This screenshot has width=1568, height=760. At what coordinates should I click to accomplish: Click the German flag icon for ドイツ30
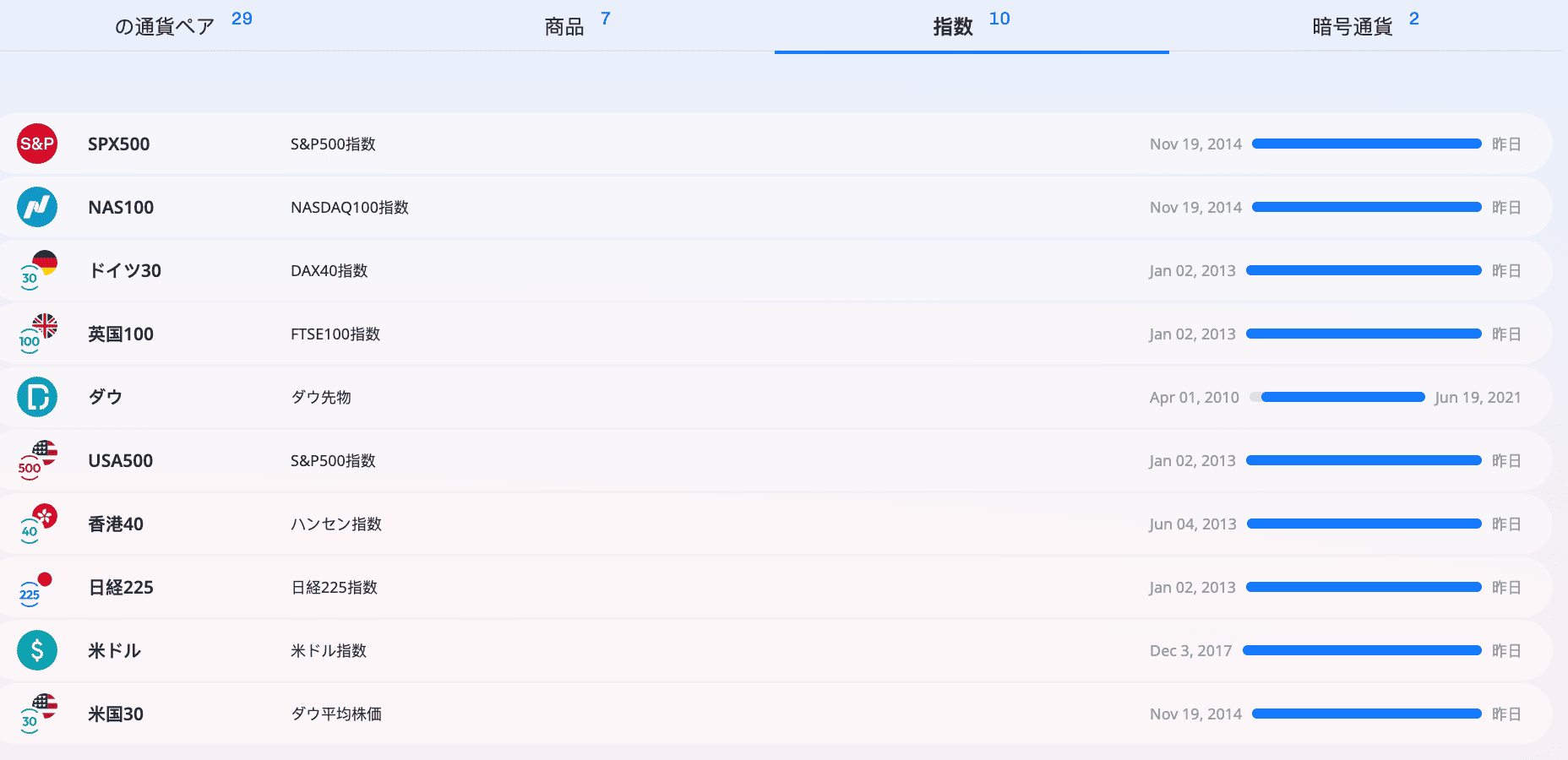point(37,270)
